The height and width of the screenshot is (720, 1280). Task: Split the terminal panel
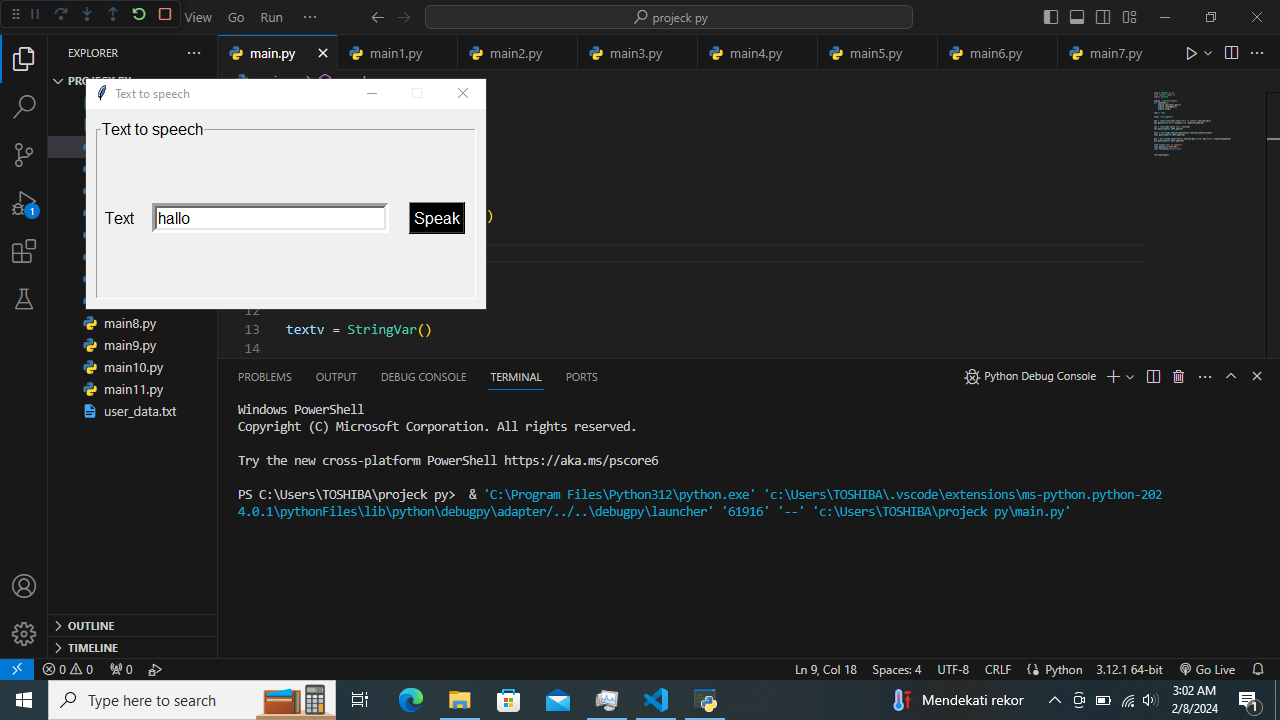(x=1153, y=377)
